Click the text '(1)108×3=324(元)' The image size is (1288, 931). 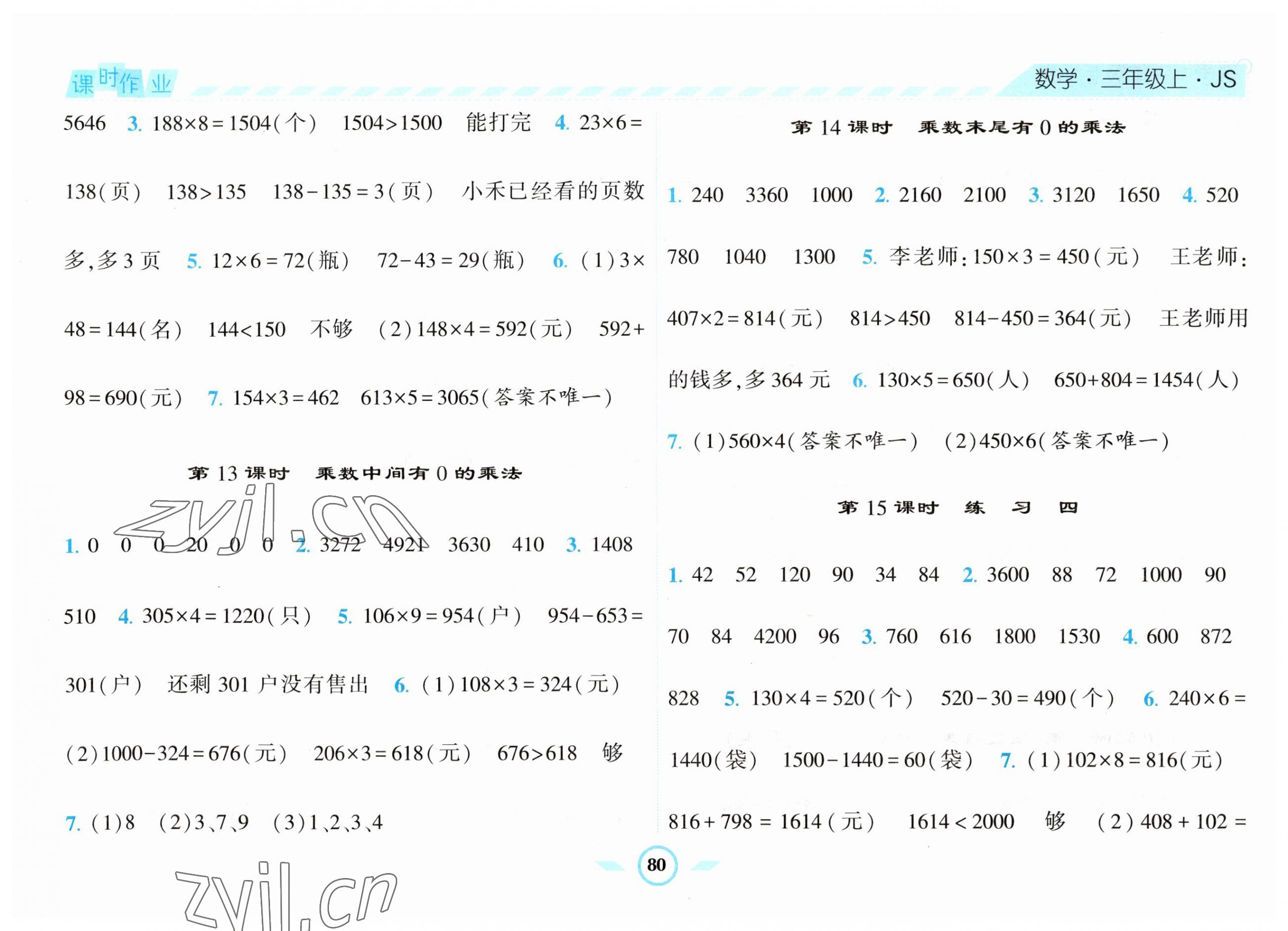coord(520,685)
